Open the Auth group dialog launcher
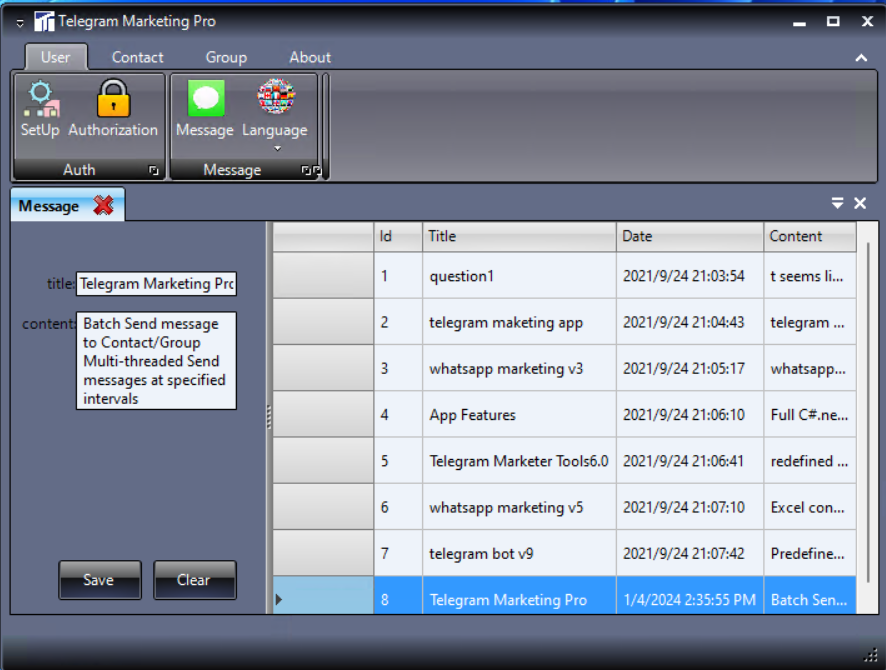 coord(154,171)
